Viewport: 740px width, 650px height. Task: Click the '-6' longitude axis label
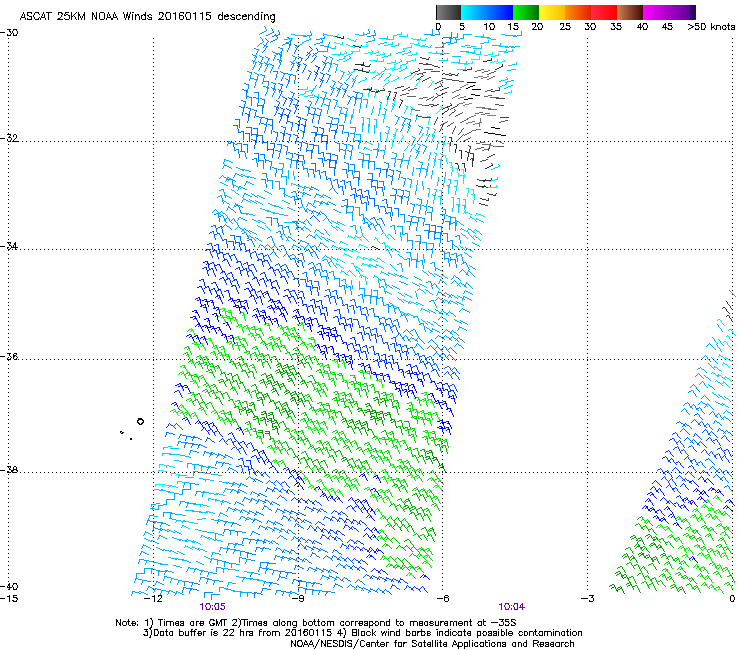click(442, 599)
